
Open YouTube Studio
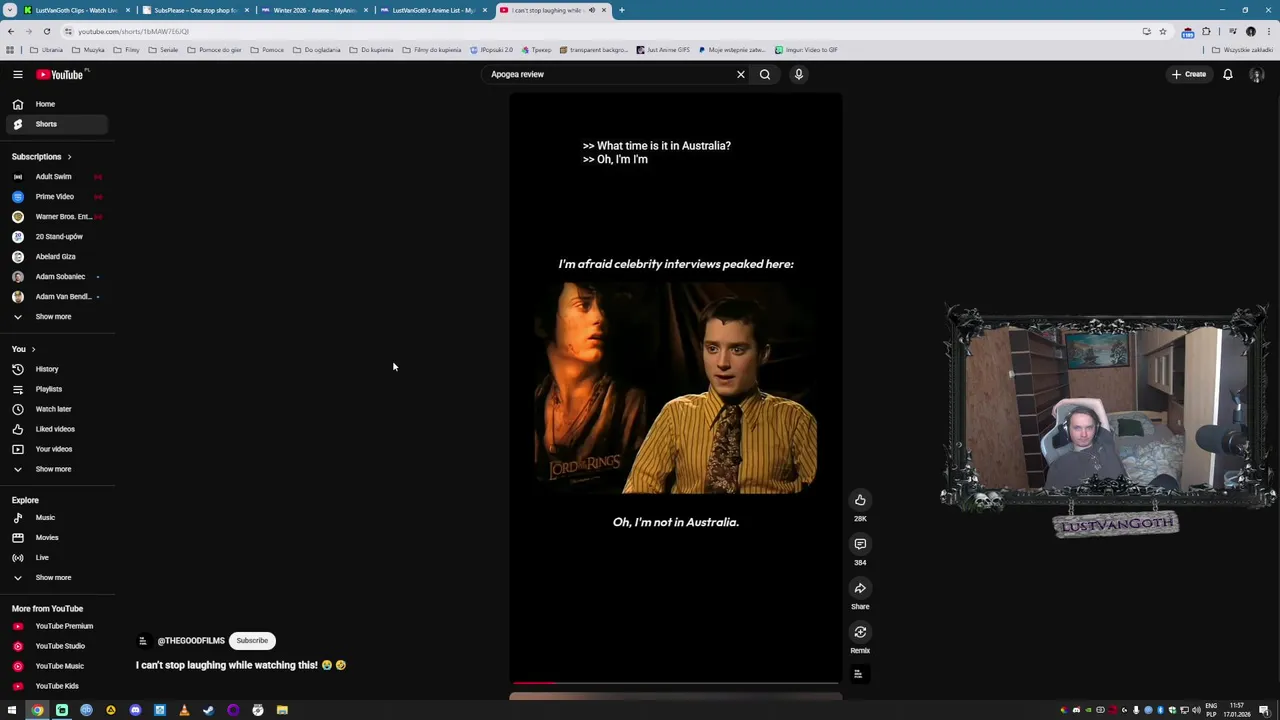[55, 646]
